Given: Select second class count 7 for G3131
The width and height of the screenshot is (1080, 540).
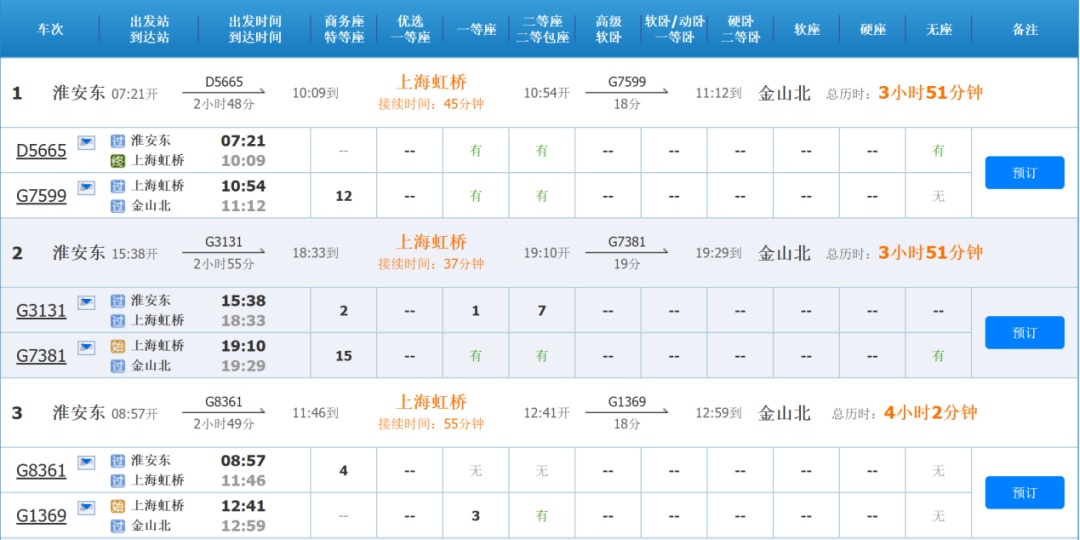Looking at the screenshot, I should 542,311.
